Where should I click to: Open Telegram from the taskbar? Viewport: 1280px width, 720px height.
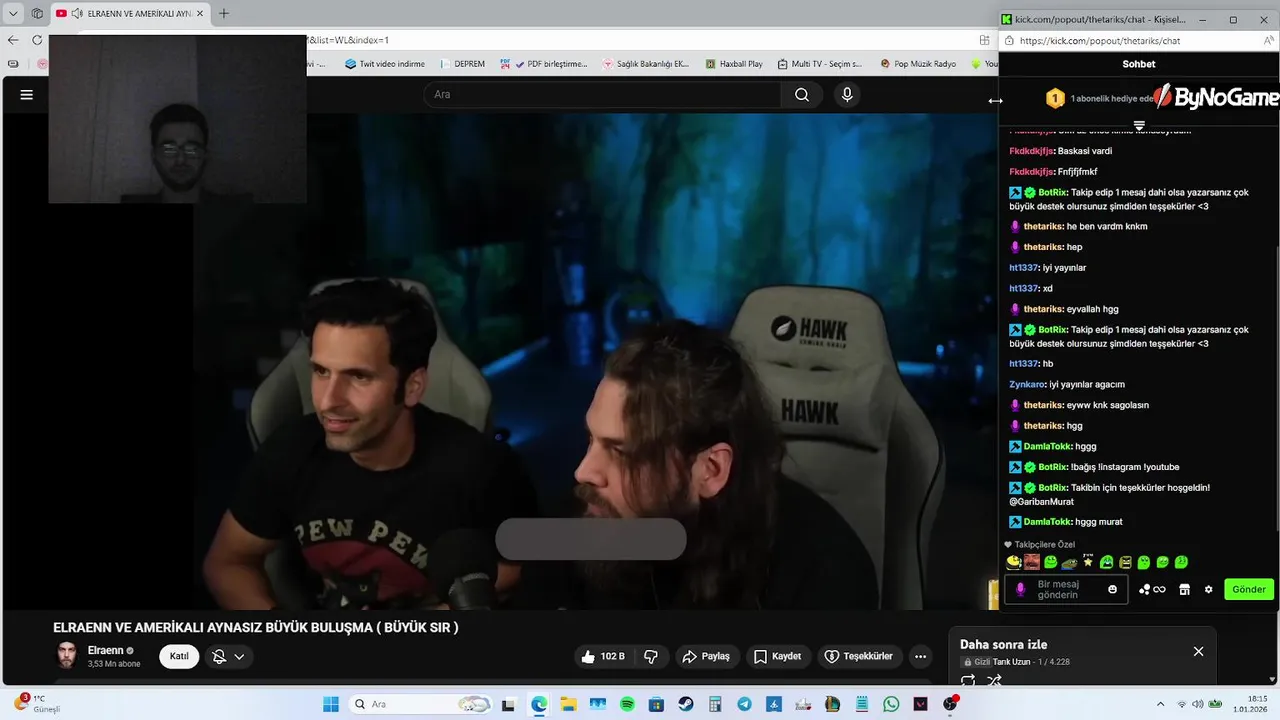744,704
